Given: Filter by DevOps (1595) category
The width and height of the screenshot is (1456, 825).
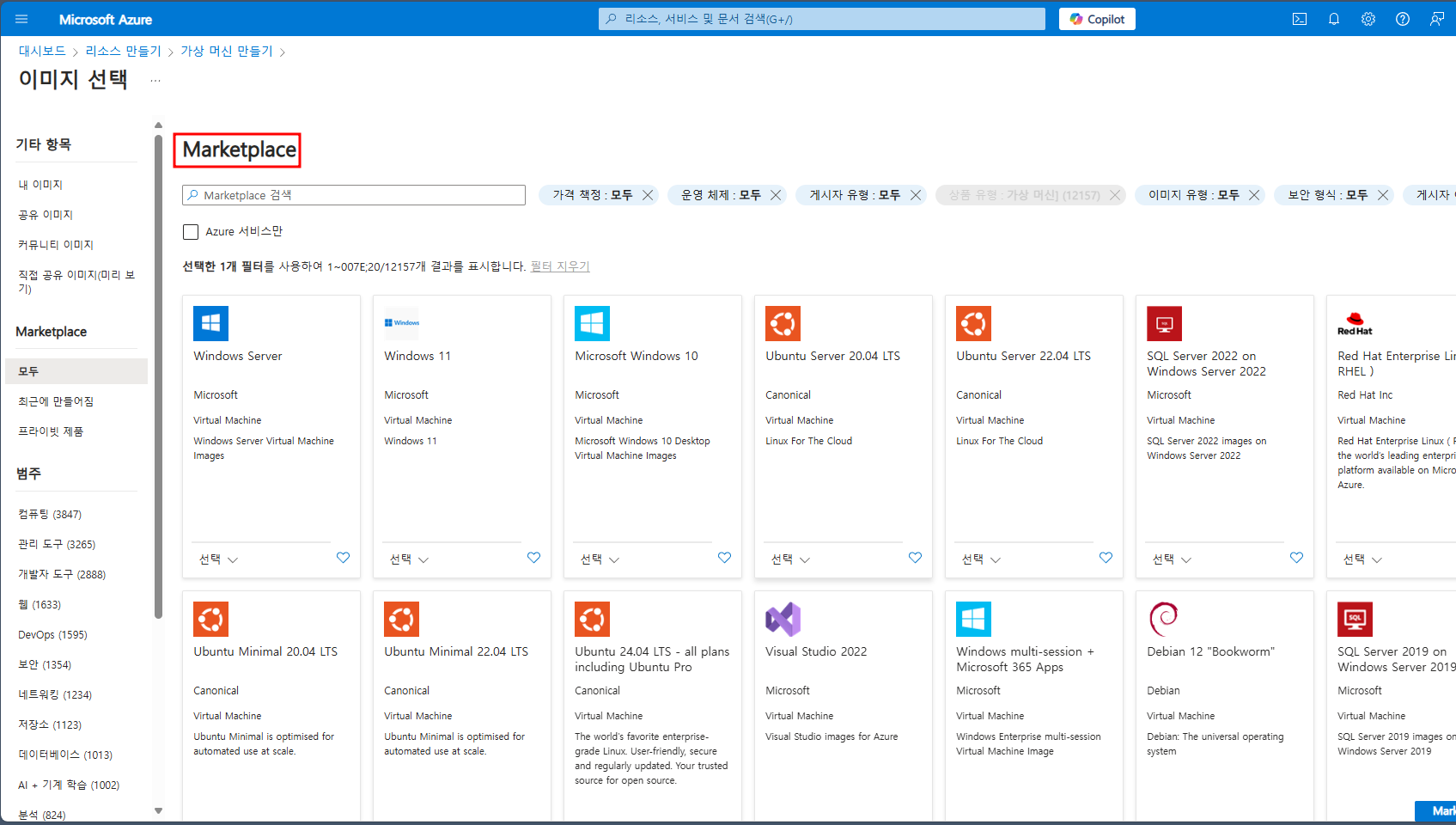Looking at the screenshot, I should tap(52, 635).
